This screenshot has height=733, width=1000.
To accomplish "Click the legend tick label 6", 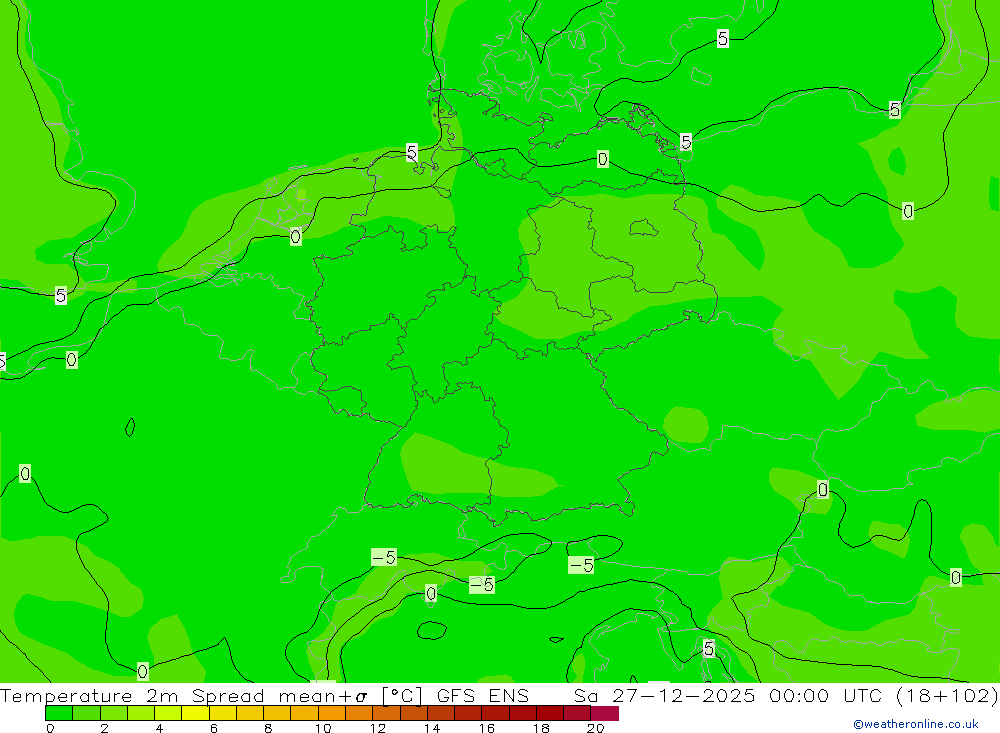I will point(214,728).
